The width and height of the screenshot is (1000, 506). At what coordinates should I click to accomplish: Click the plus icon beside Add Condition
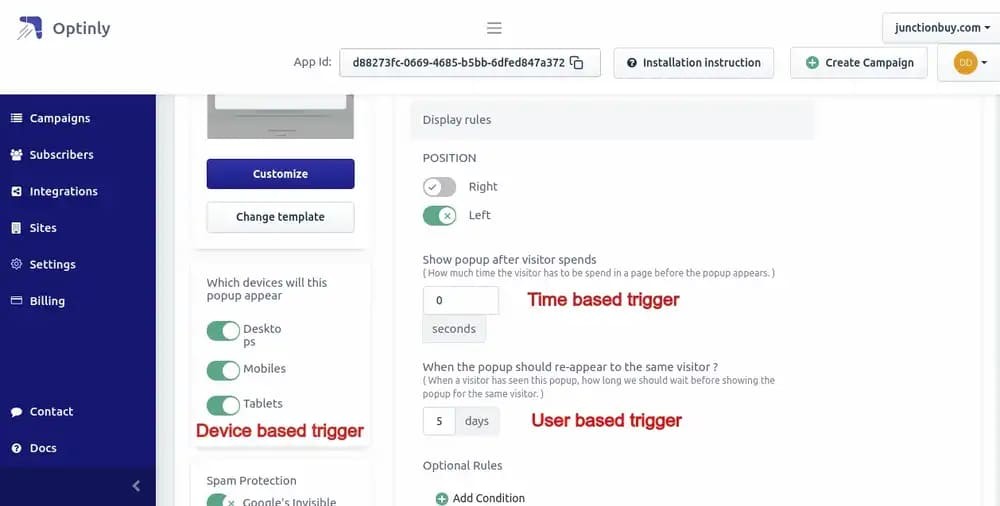point(442,498)
